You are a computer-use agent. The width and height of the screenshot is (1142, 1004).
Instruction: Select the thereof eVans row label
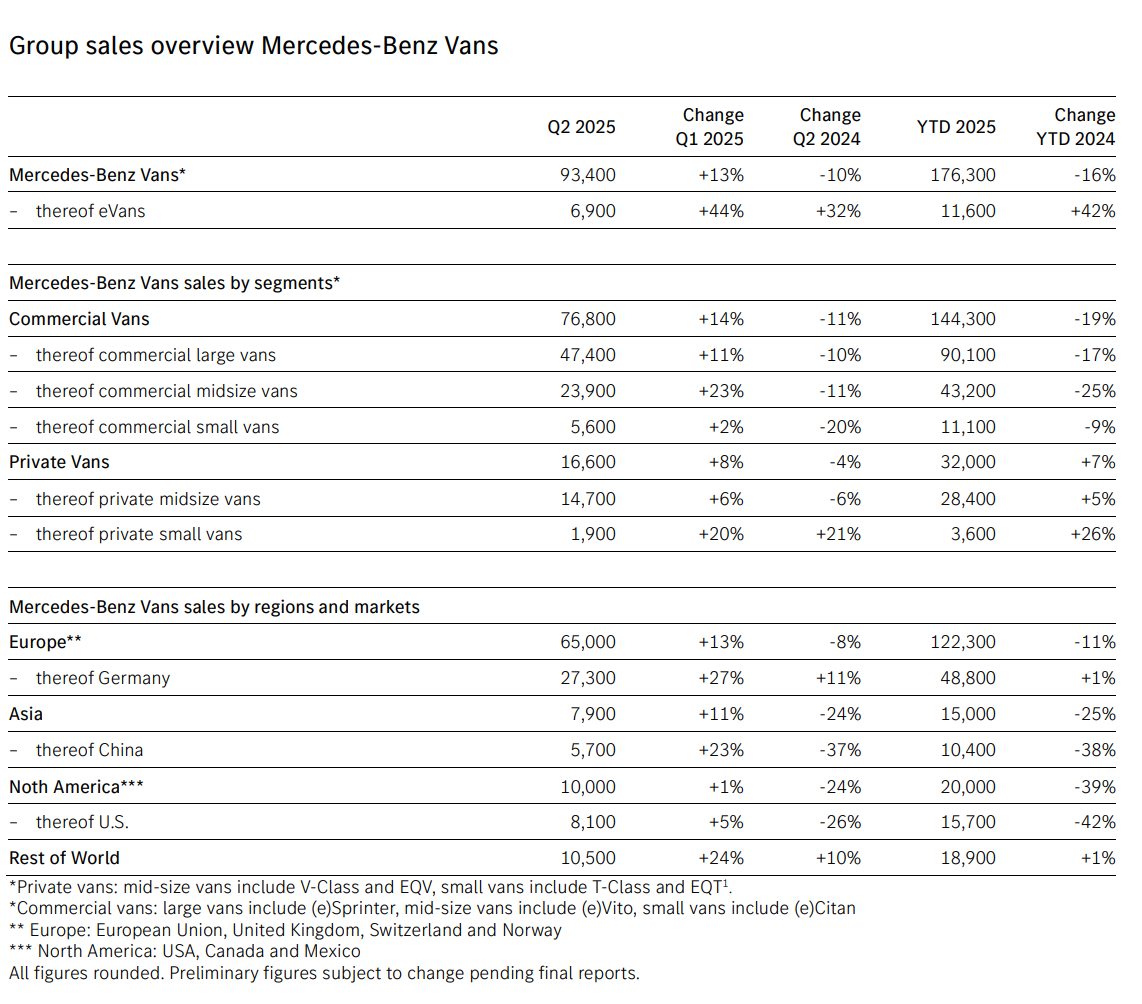tap(90, 211)
